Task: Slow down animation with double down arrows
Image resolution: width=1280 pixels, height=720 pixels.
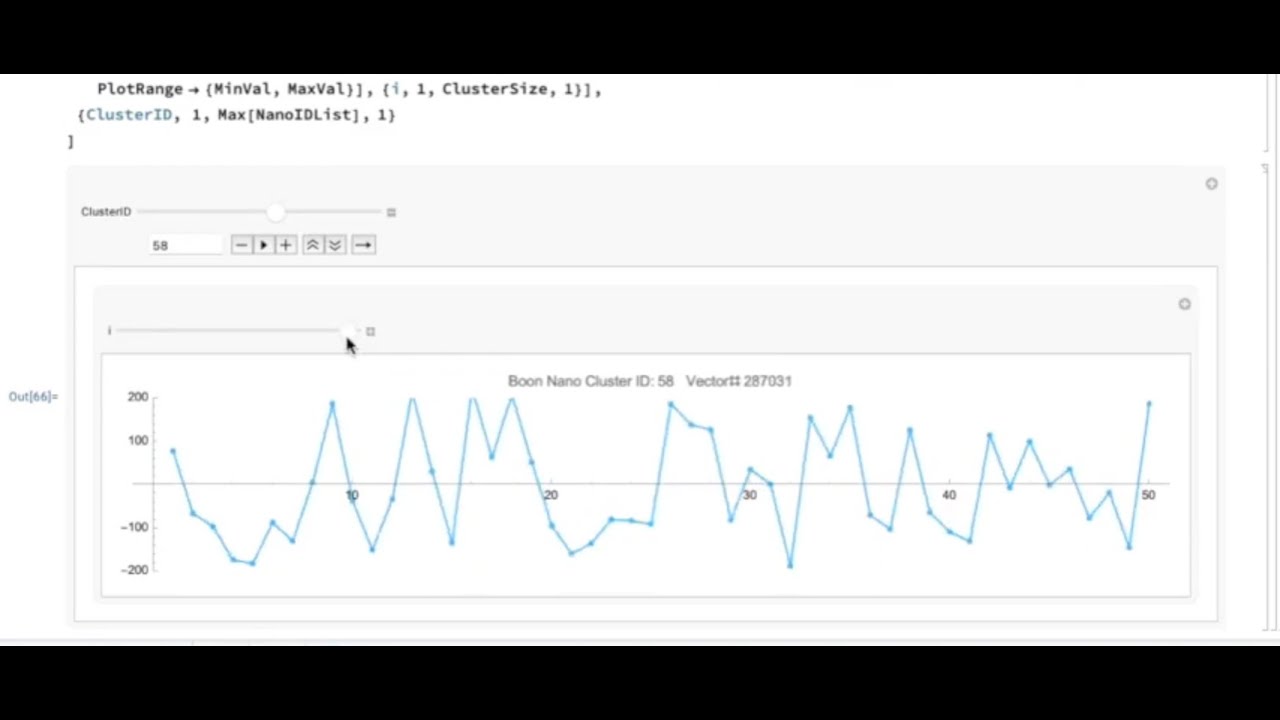Action: coord(335,245)
